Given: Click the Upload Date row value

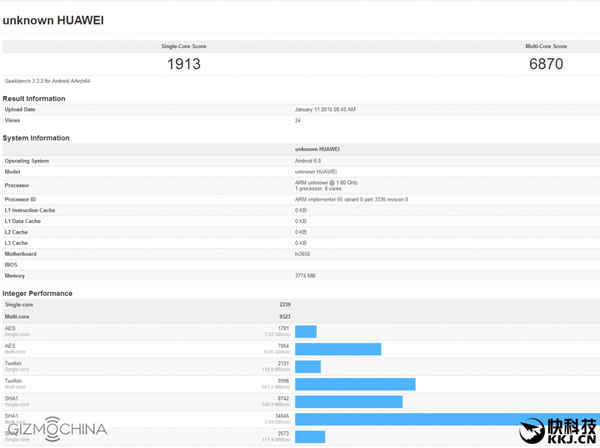Looking at the screenshot, I should point(325,109).
